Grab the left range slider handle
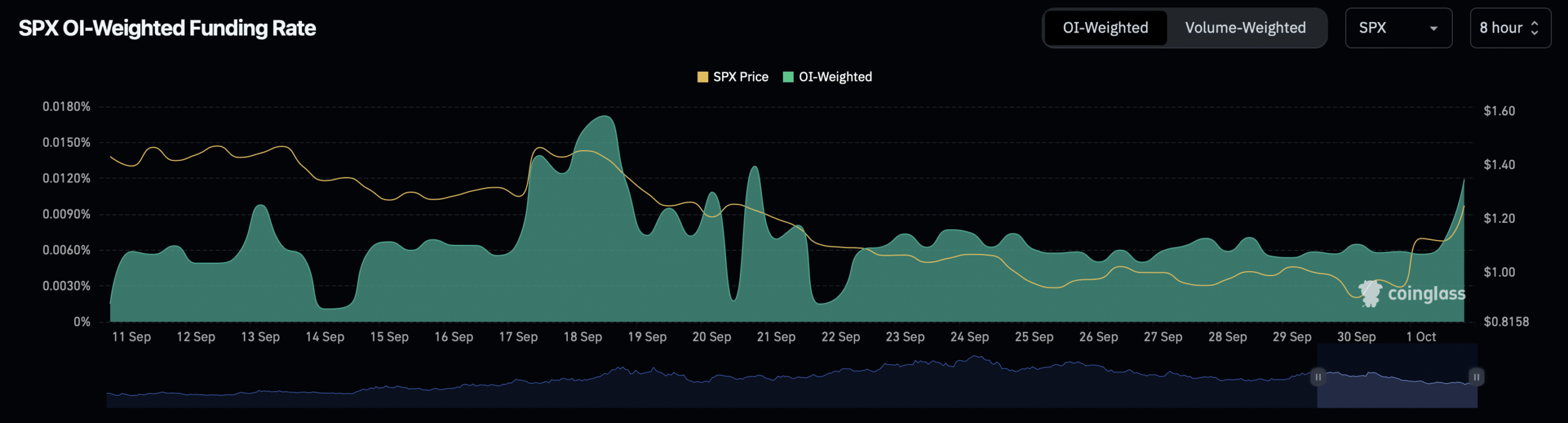The height and width of the screenshot is (423, 1568). click(1317, 377)
